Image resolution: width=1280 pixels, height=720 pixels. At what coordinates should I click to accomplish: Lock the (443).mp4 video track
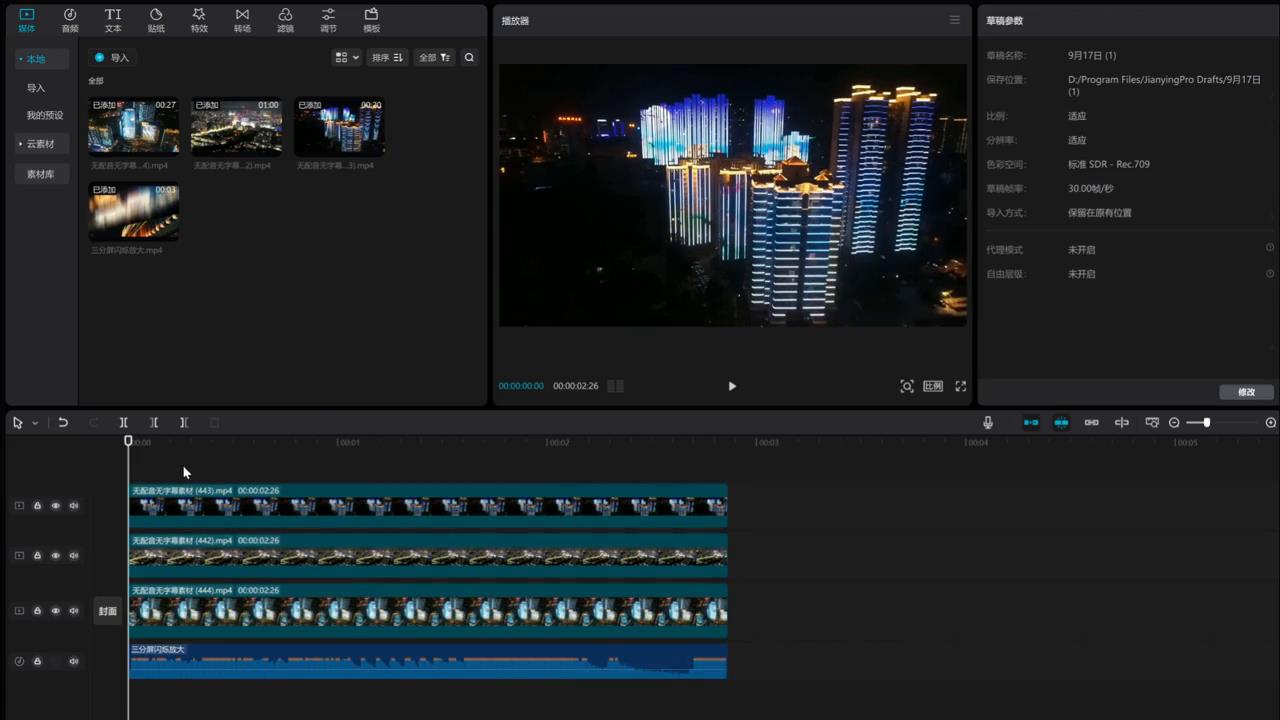[x=37, y=506]
